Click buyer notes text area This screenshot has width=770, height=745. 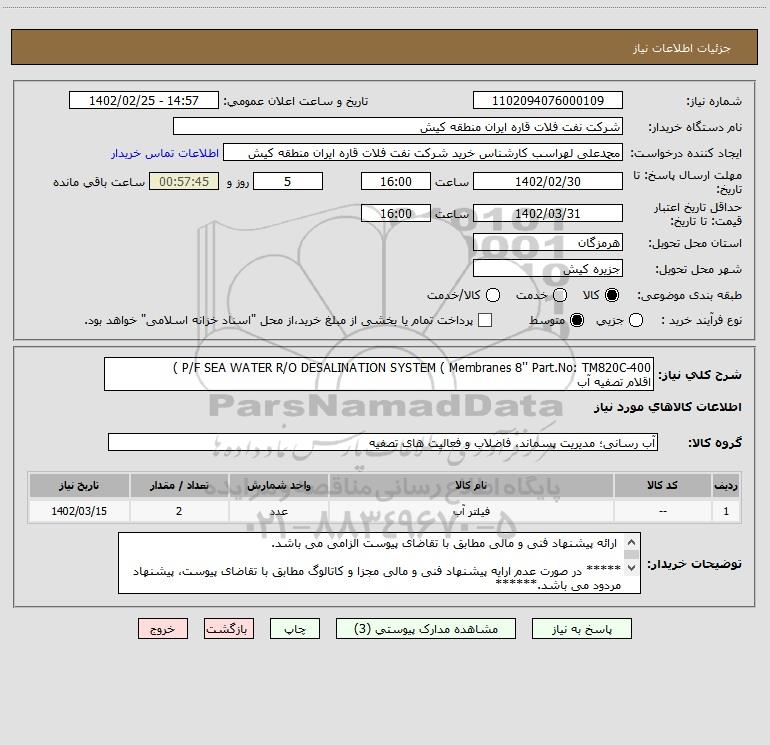(x=379, y=563)
